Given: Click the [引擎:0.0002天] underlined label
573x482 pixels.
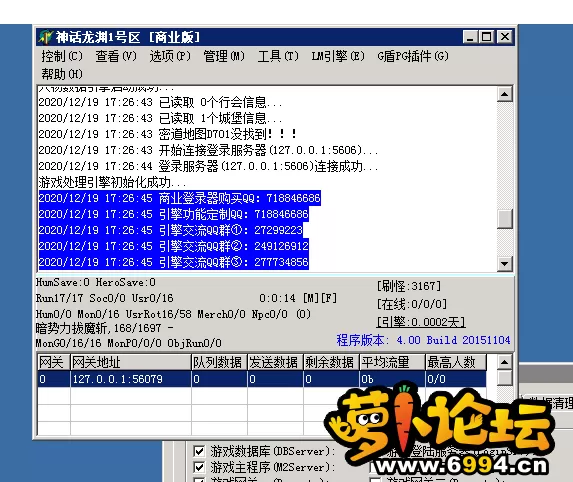Looking at the screenshot, I should click(x=421, y=322).
